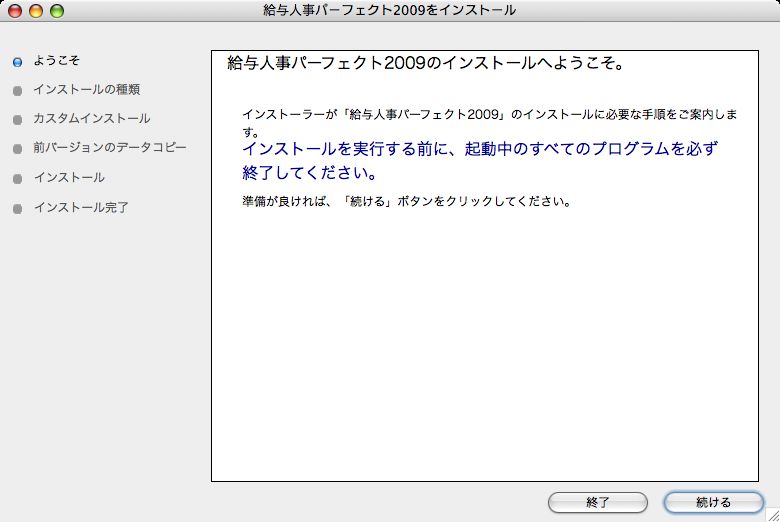Click the window title 給与人事パーフェクト2009をインストール
780x522 pixels.
[x=390, y=10]
